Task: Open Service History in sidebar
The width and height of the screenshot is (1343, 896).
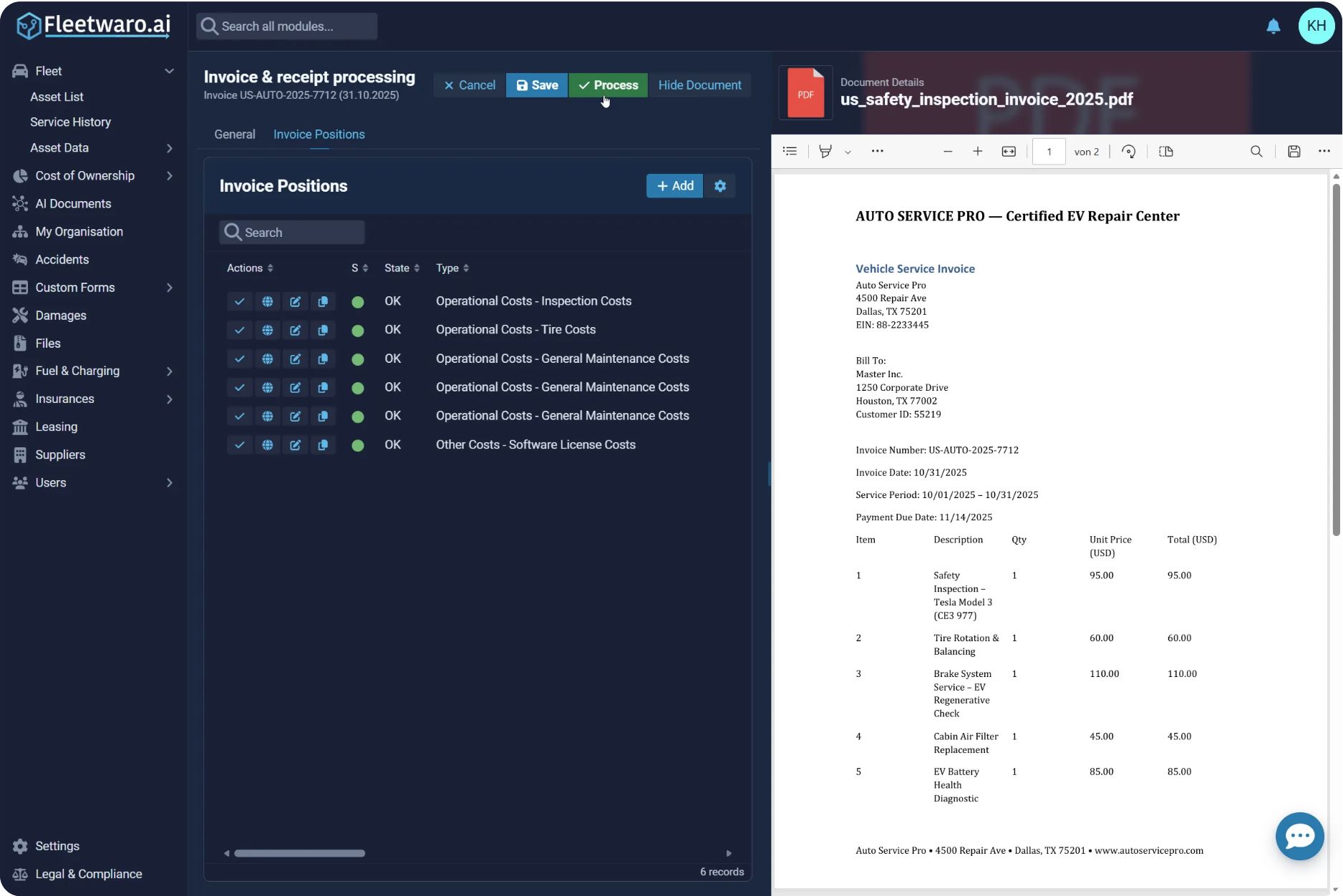Action: point(70,122)
